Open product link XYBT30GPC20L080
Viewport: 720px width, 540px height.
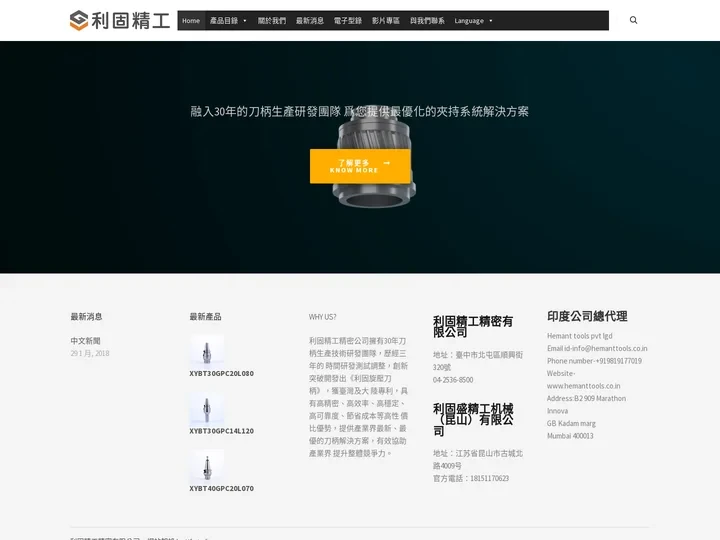(x=221, y=373)
